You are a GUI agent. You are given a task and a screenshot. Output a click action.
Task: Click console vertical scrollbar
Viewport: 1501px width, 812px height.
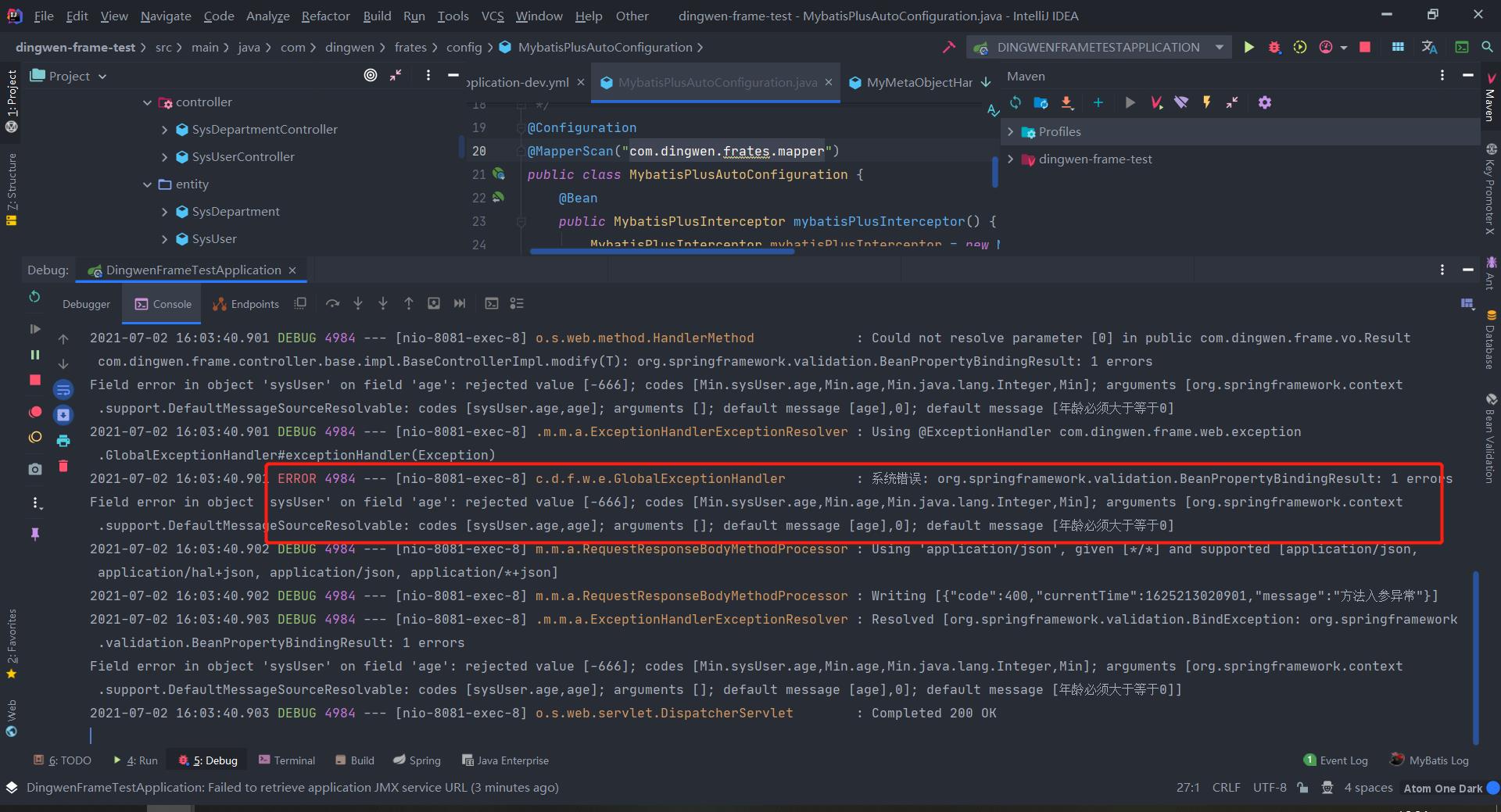(x=1475, y=656)
